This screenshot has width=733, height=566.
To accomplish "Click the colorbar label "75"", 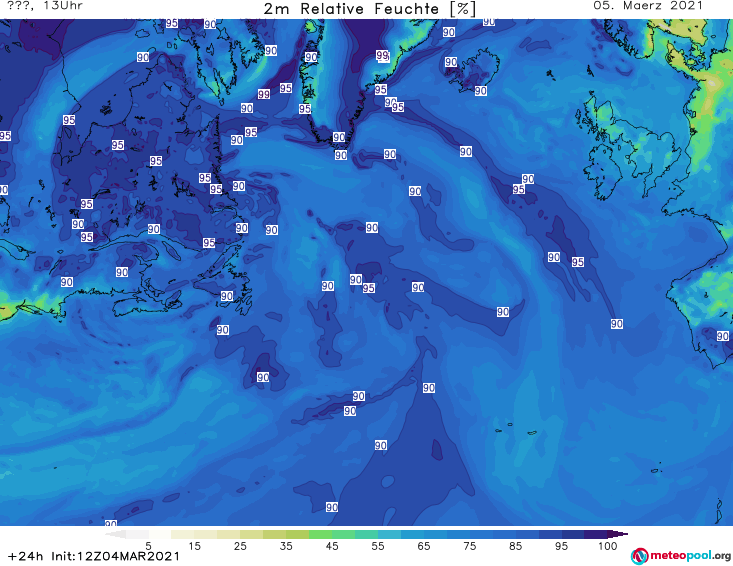I will coord(469,546).
